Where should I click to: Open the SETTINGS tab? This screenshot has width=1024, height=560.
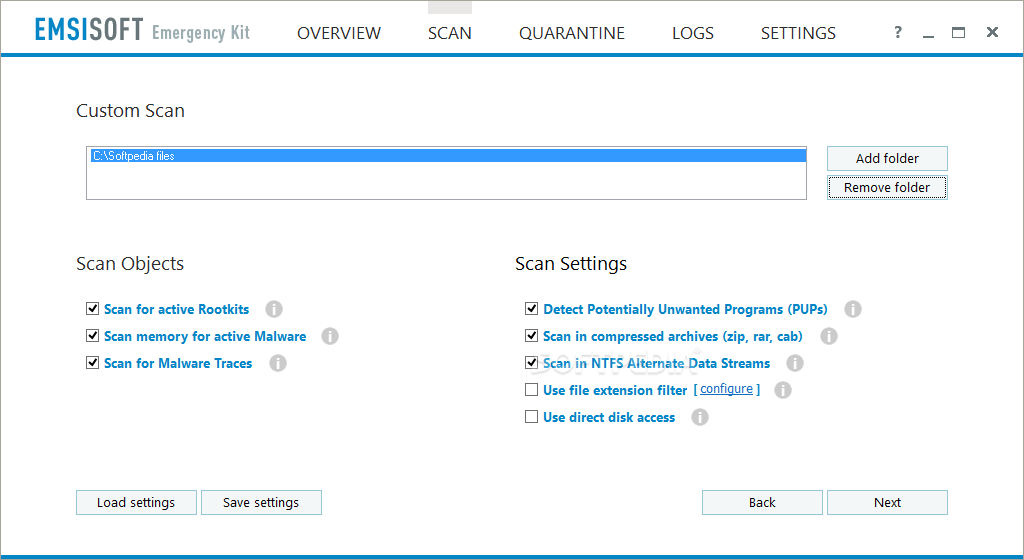pos(798,33)
